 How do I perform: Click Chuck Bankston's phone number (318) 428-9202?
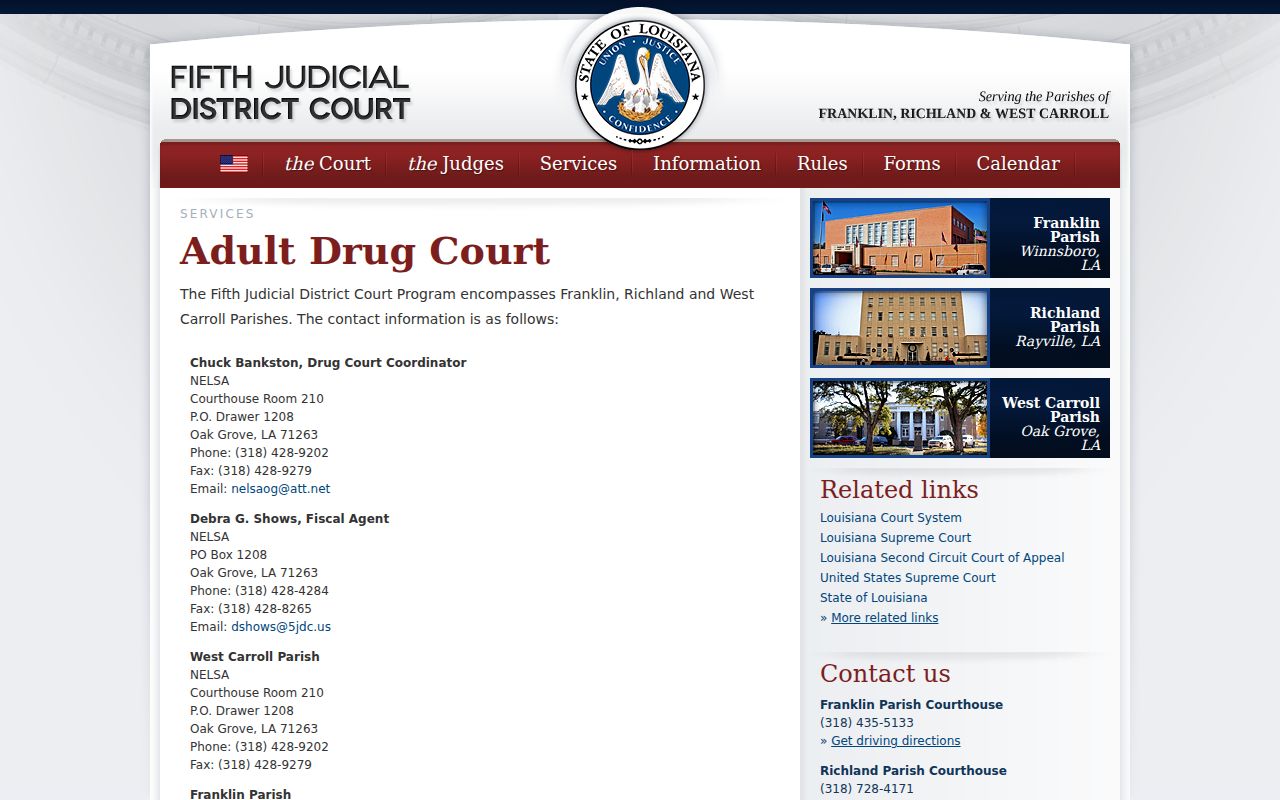coord(282,453)
